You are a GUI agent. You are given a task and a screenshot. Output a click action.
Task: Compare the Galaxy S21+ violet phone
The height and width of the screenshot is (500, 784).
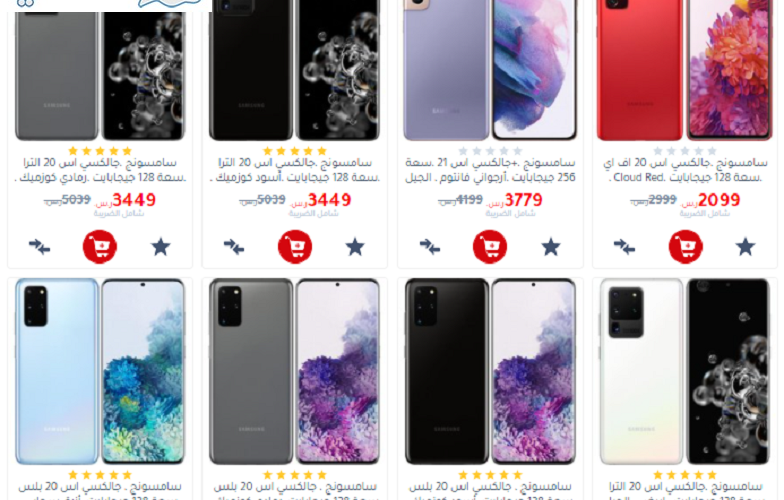point(430,246)
